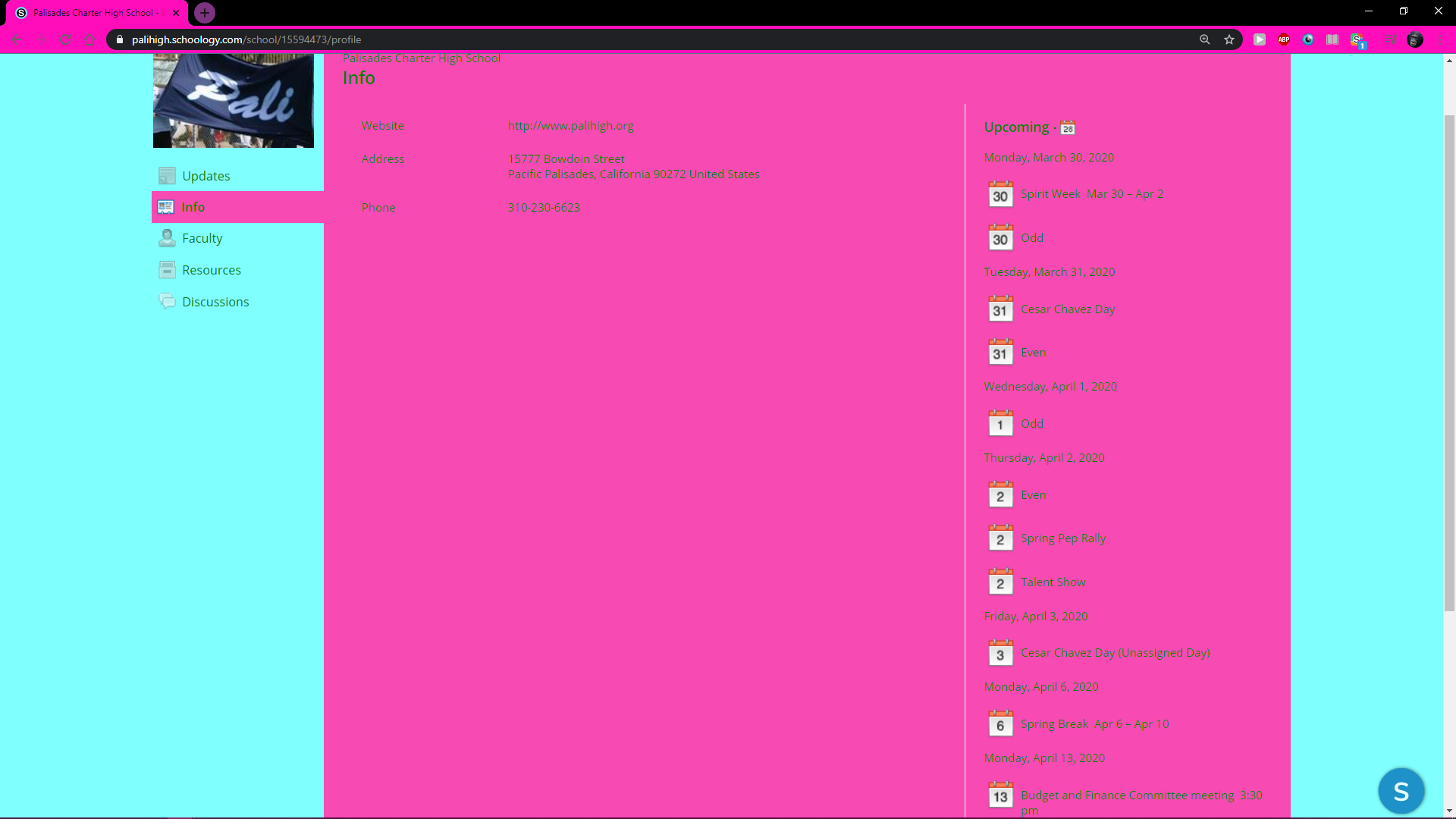The image size is (1456, 819).
Task: Click the zoom magnifier icon in address bar
Action: [x=1205, y=39]
